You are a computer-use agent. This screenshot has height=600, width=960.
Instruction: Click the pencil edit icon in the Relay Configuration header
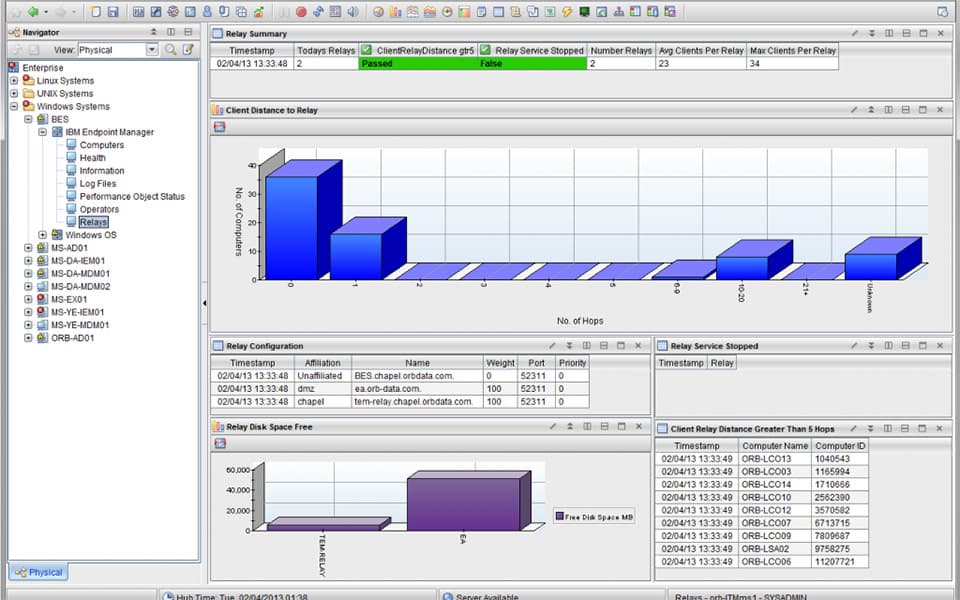(x=552, y=345)
